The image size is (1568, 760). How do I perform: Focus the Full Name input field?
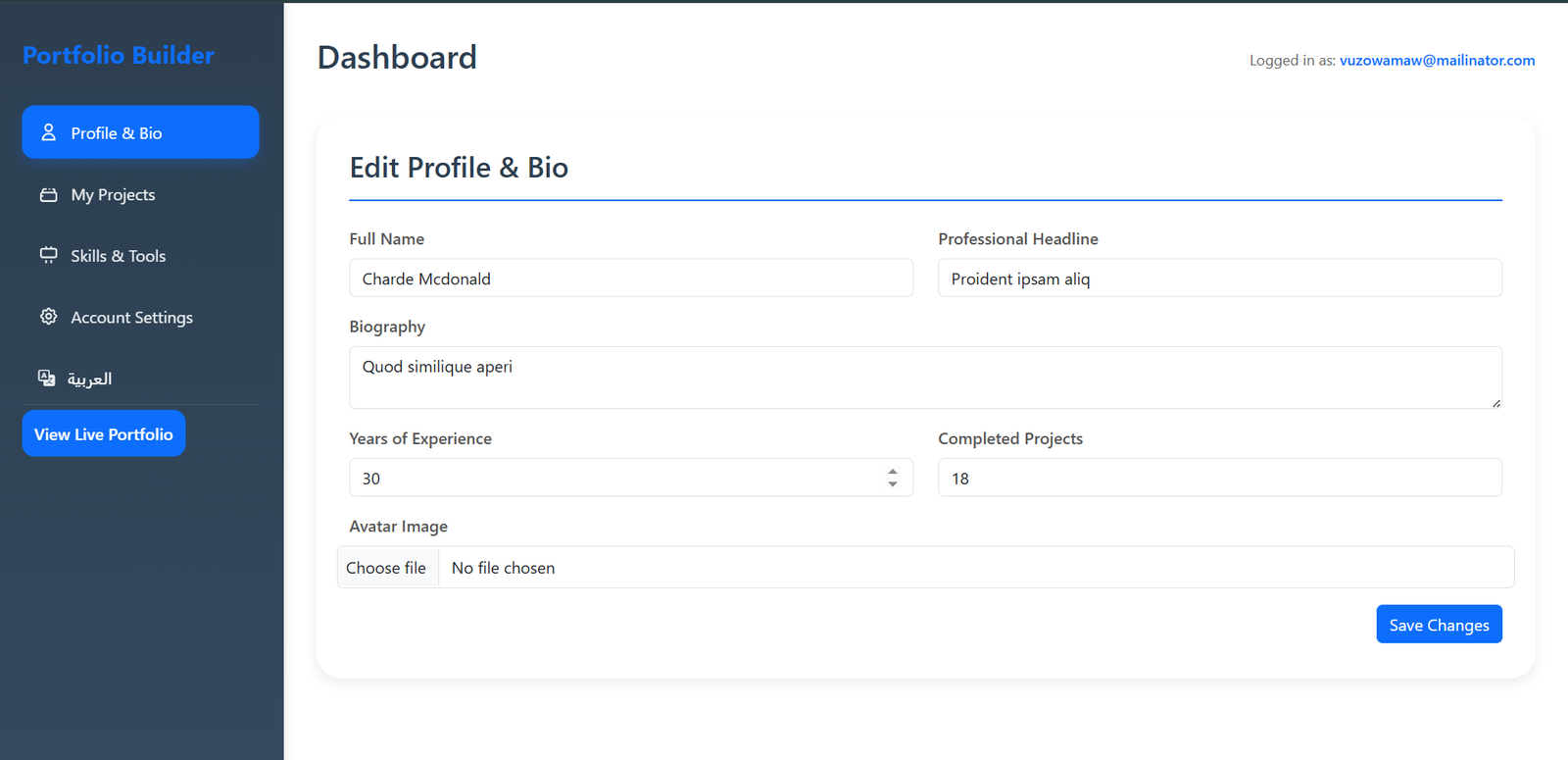pyautogui.click(x=631, y=279)
